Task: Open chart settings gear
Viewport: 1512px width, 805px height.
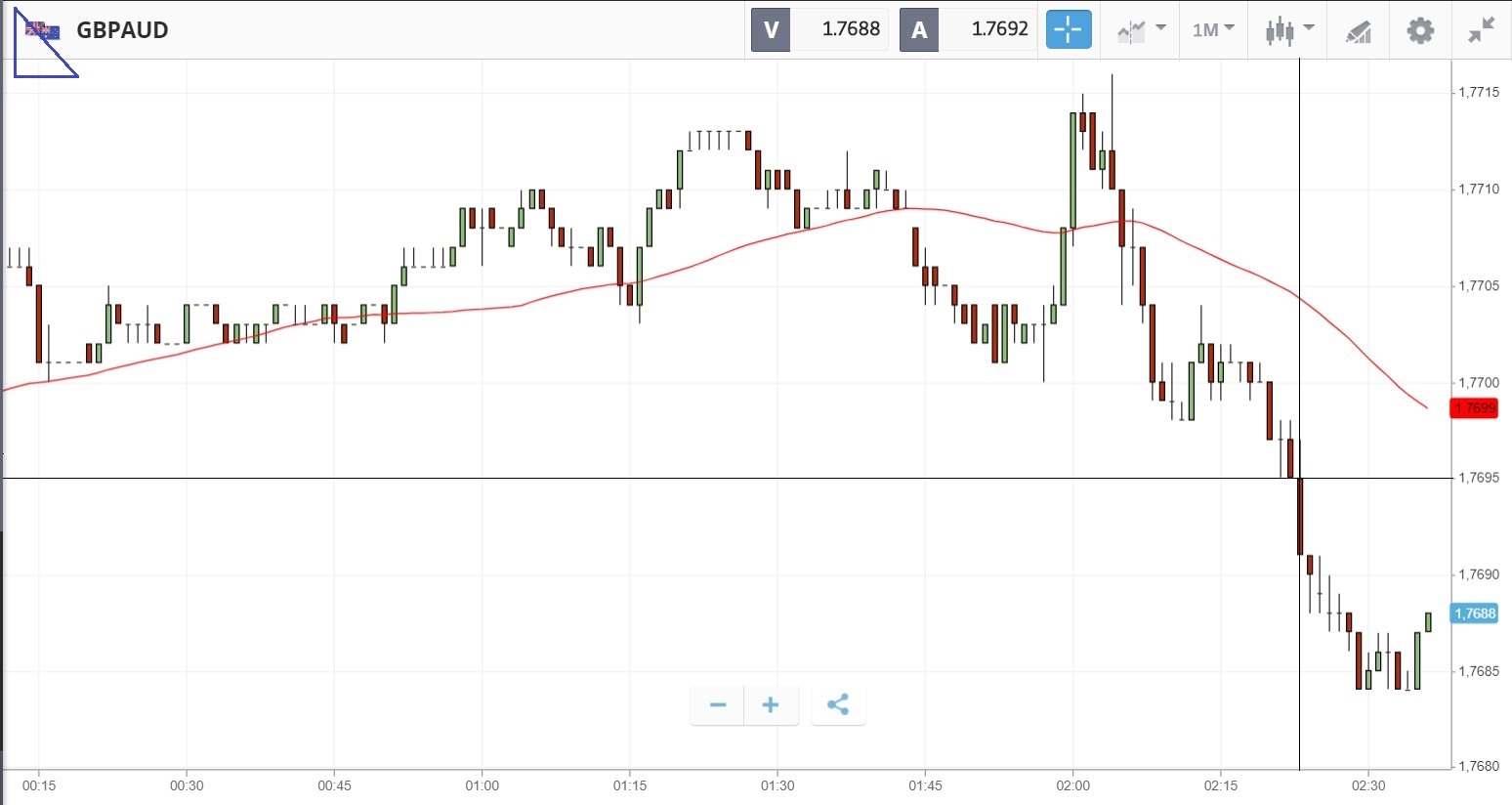Action: [1420, 30]
